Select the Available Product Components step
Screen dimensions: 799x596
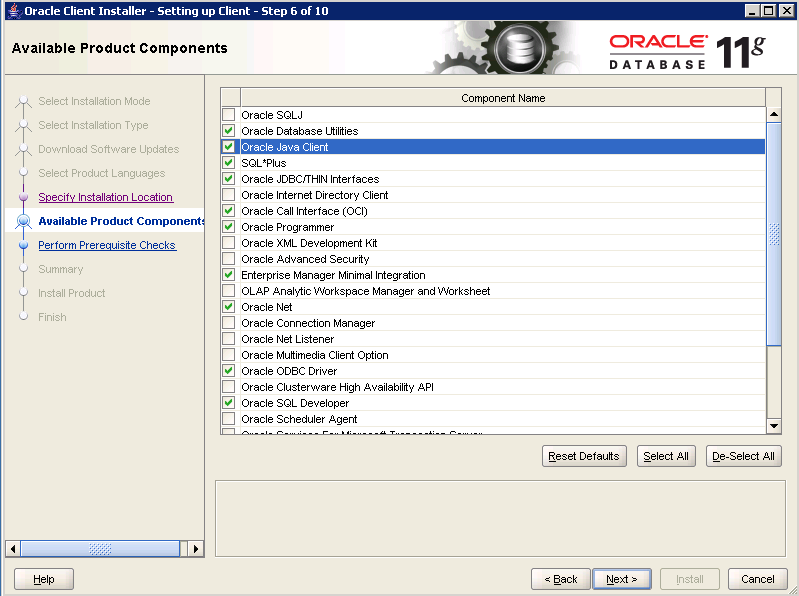click(121, 221)
